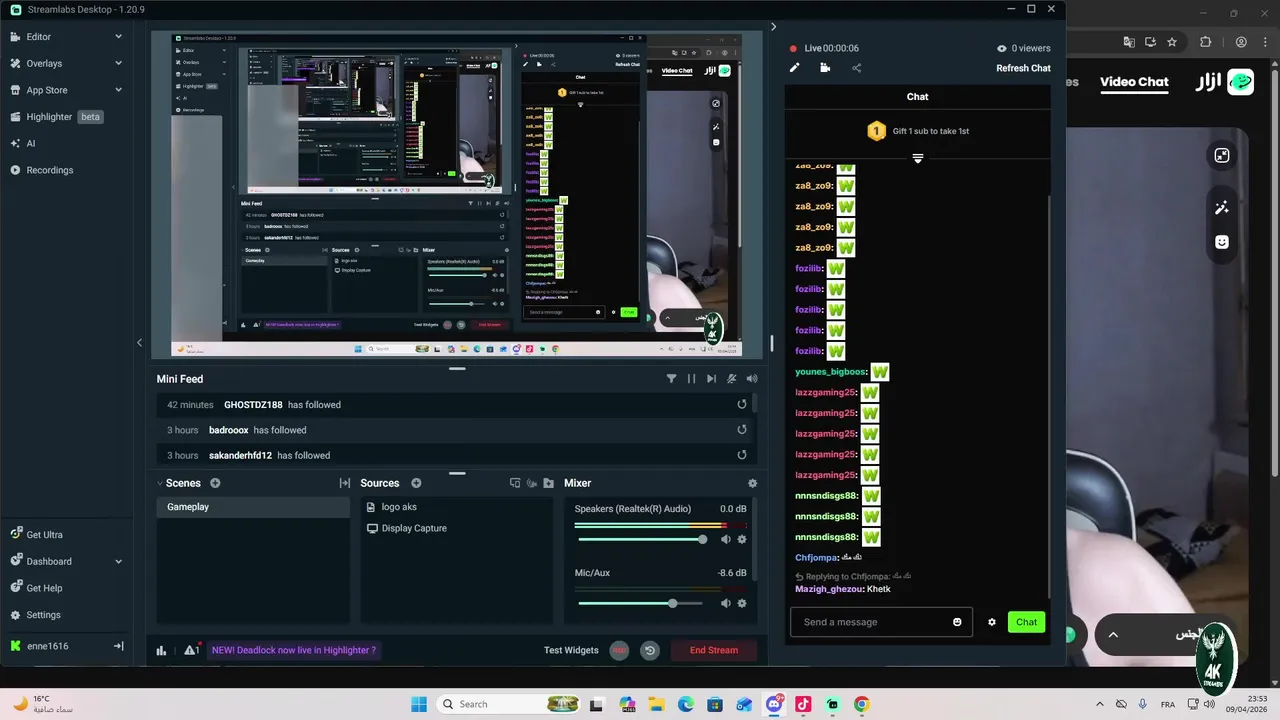Collapse the chat panel with top arrow

pos(773,27)
